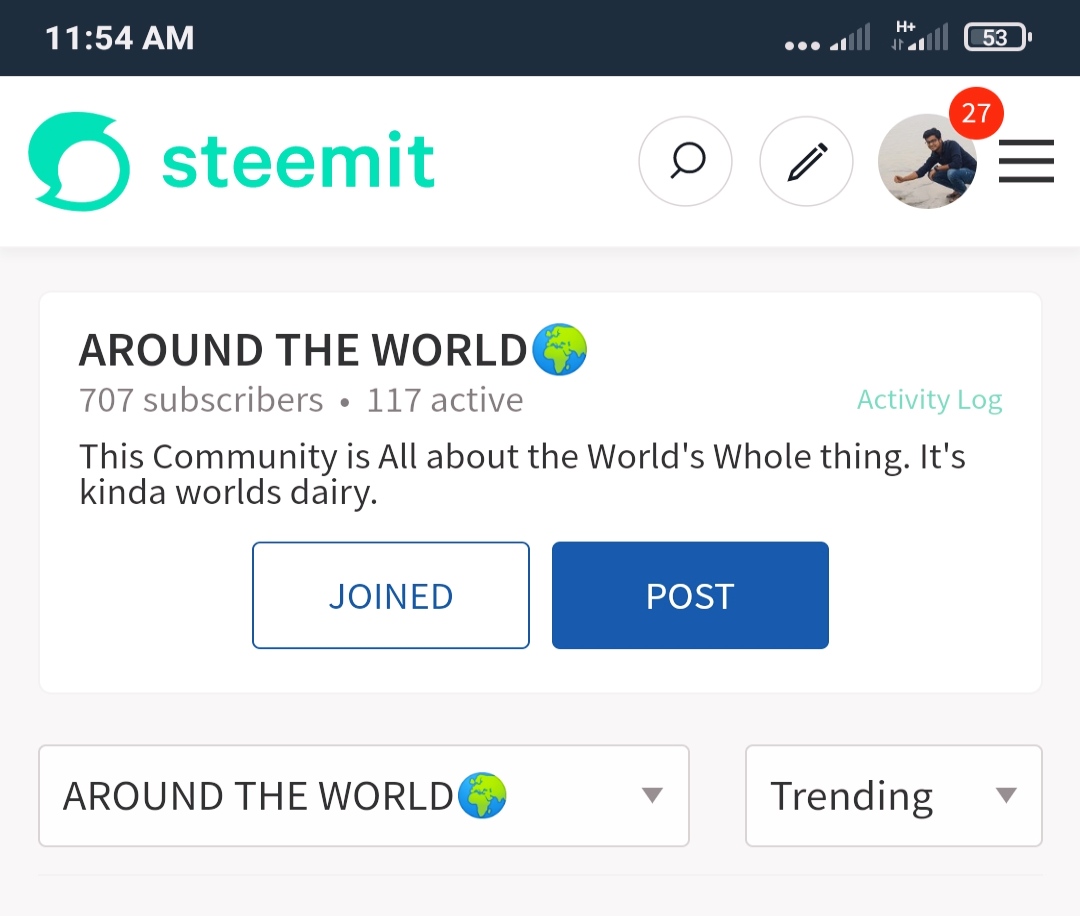1080x916 pixels.
Task: Expand the AROUND THE WORLD community dropdown
Action: tap(364, 795)
